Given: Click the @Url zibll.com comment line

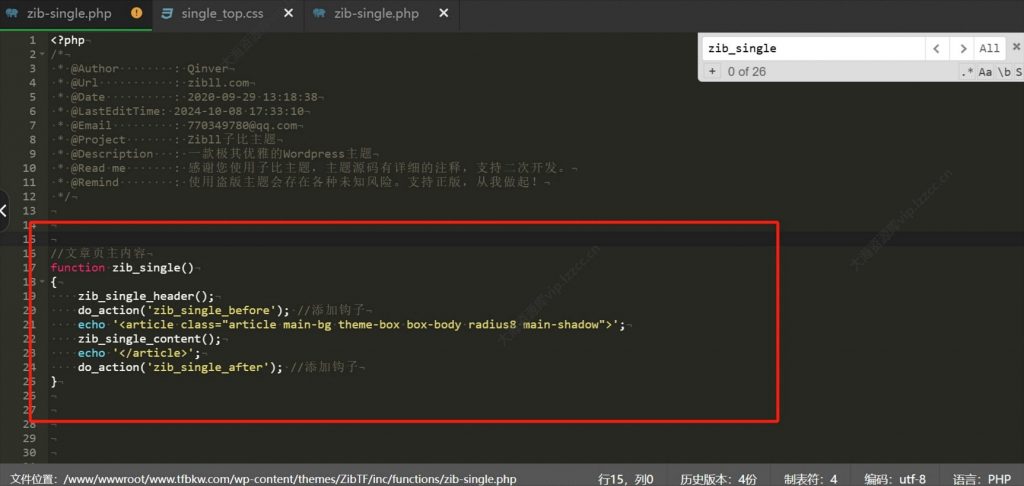Looking at the screenshot, I should coord(153,83).
